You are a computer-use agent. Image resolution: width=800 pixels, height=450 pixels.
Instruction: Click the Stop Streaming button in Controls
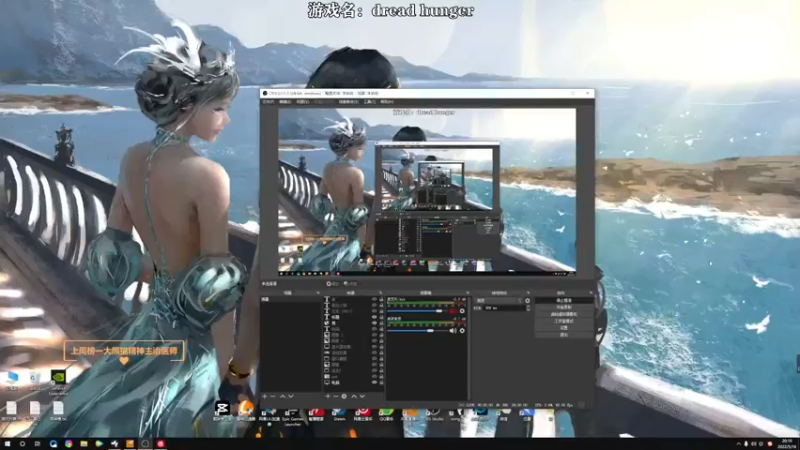coord(564,300)
